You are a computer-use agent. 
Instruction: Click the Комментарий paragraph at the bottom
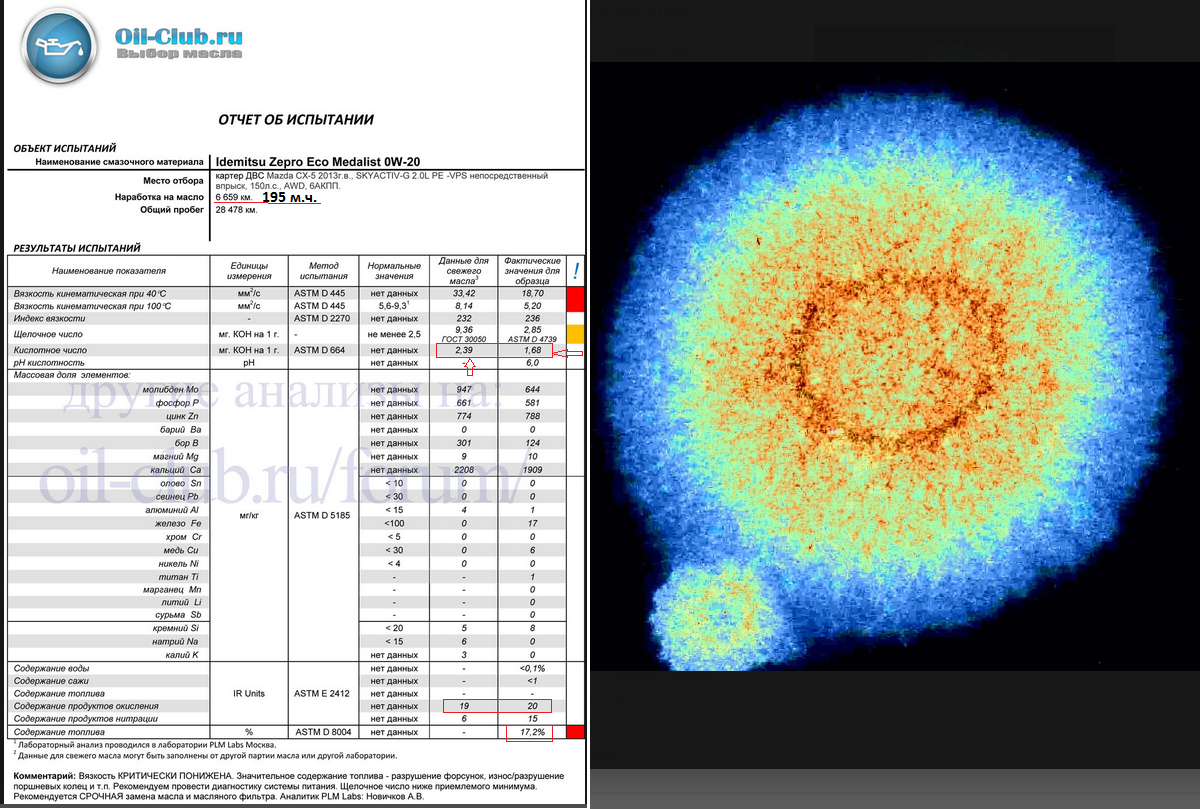coord(290,788)
